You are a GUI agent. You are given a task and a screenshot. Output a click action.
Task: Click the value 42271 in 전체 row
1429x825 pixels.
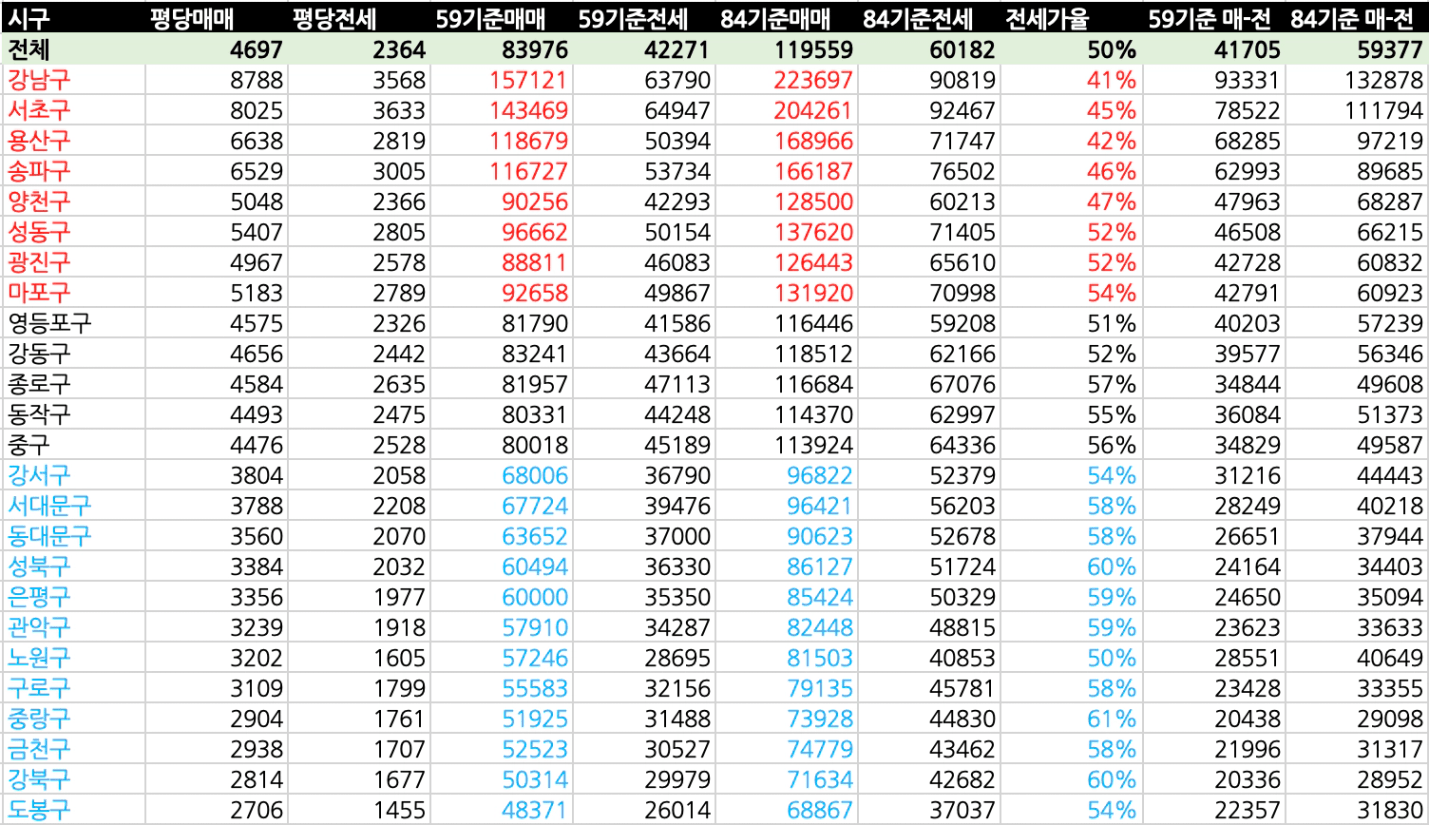[x=679, y=49]
